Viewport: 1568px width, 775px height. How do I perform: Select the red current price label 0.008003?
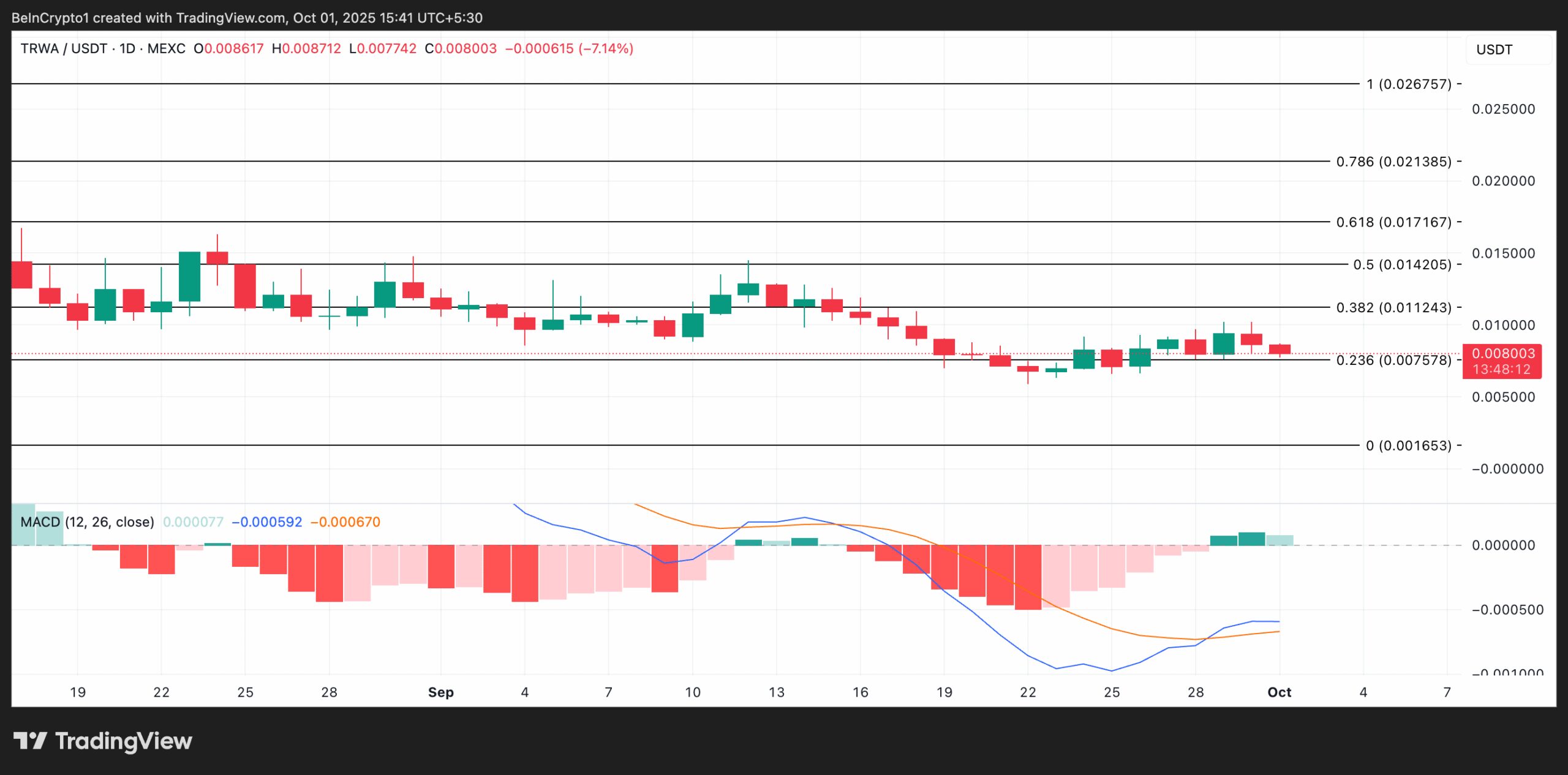tap(1502, 354)
